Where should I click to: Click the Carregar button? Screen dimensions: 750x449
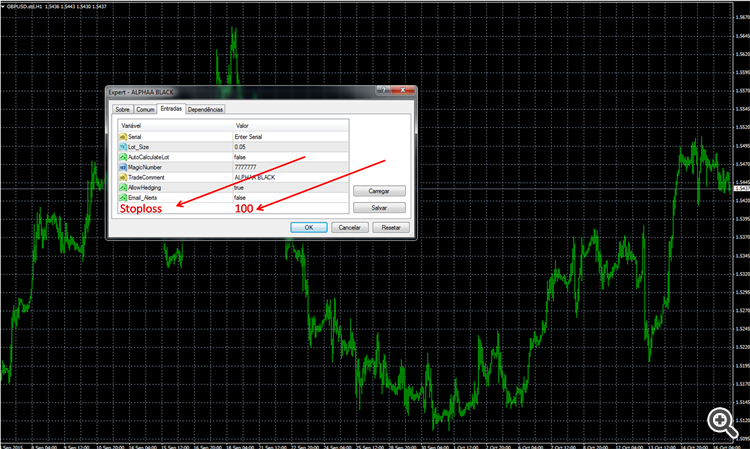pyautogui.click(x=379, y=191)
